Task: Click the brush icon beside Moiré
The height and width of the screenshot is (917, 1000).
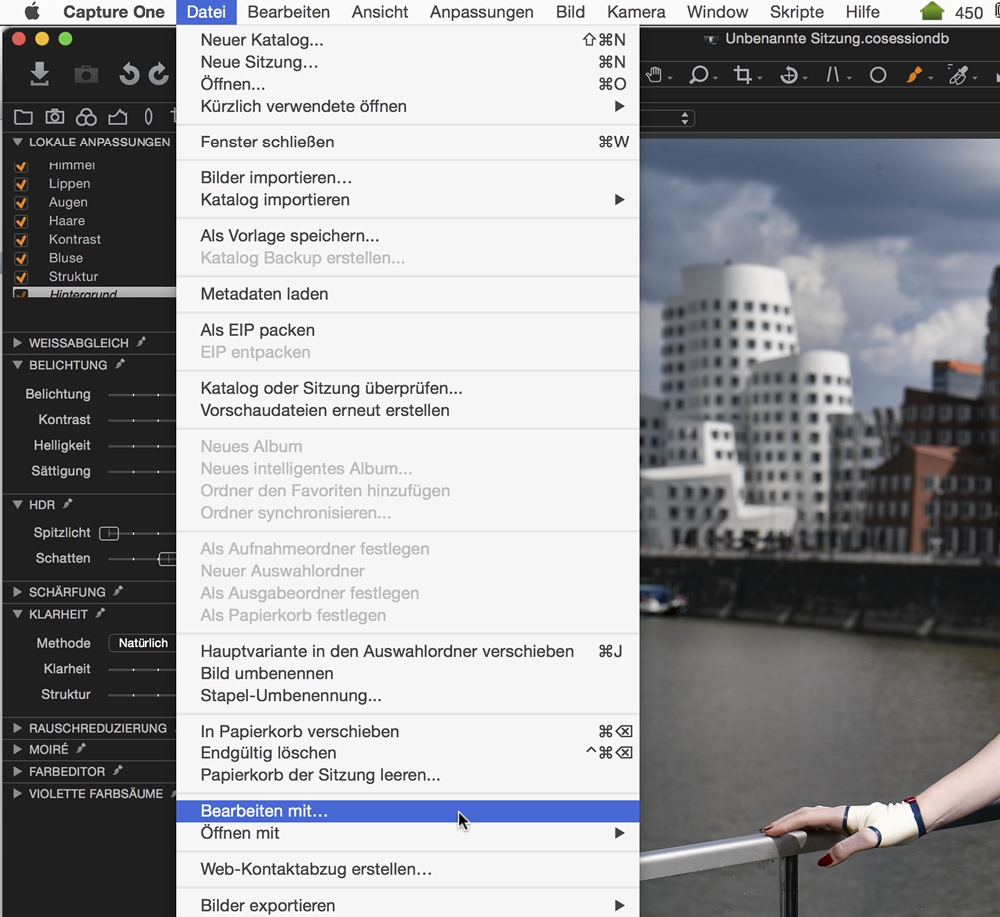Action: pyautogui.click(x=81, y=749)
